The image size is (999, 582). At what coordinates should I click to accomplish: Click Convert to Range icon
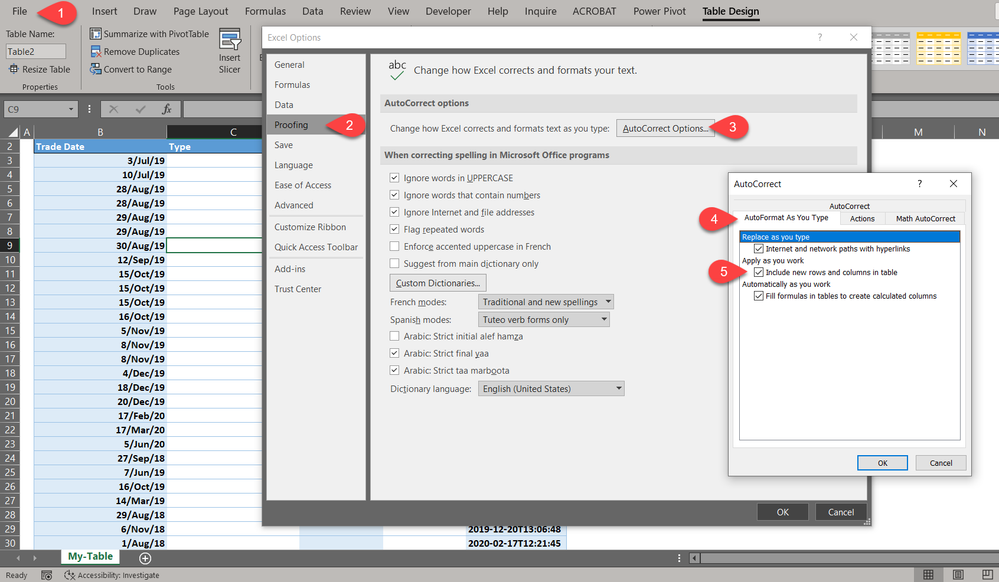(x=96, y=69)
